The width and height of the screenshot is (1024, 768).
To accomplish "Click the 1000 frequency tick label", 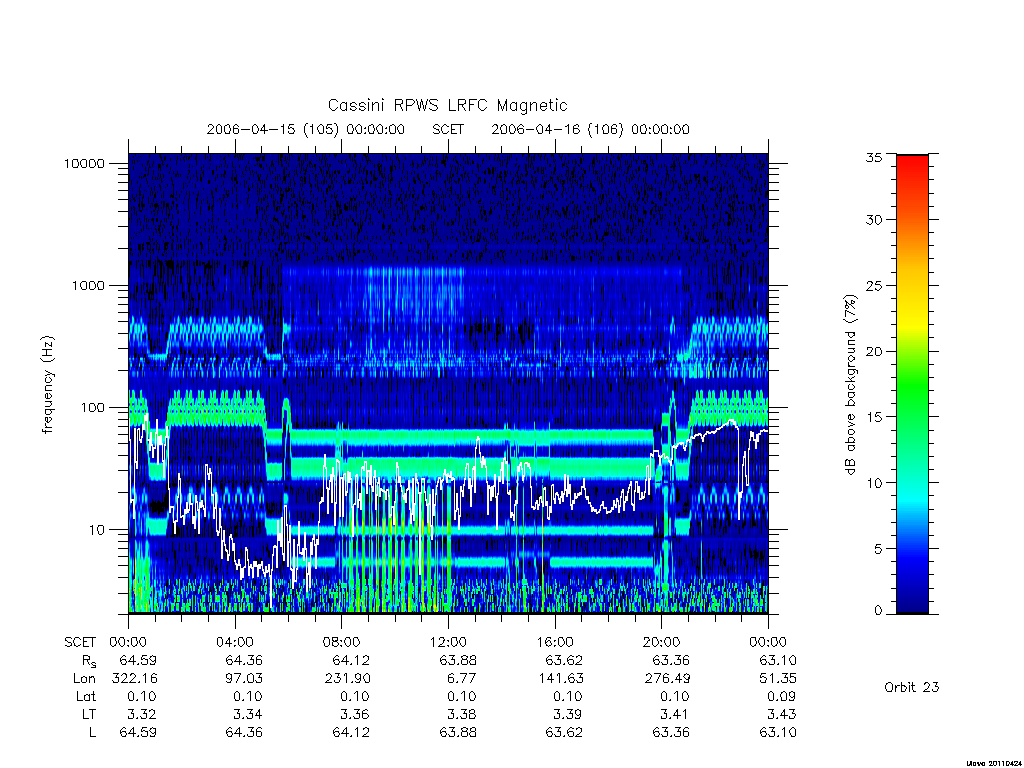I will click(88, 285).
